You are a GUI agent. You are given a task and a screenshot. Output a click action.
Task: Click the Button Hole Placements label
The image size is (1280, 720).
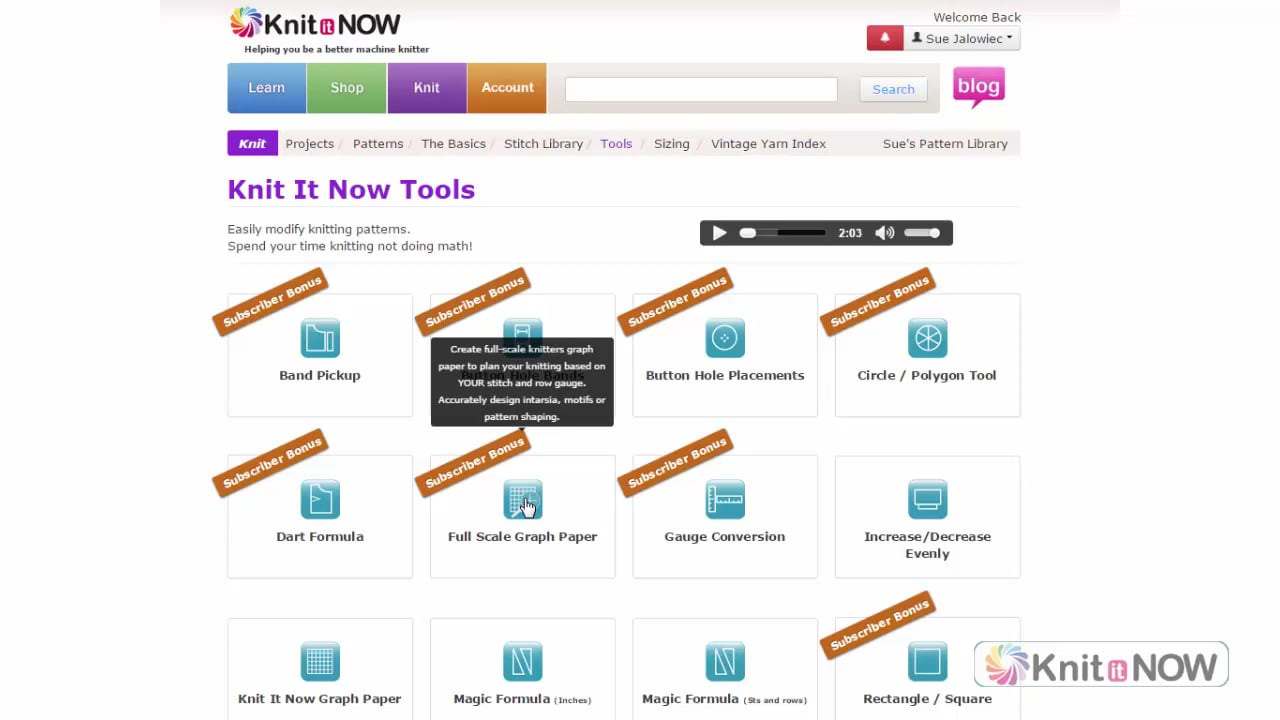725,375
